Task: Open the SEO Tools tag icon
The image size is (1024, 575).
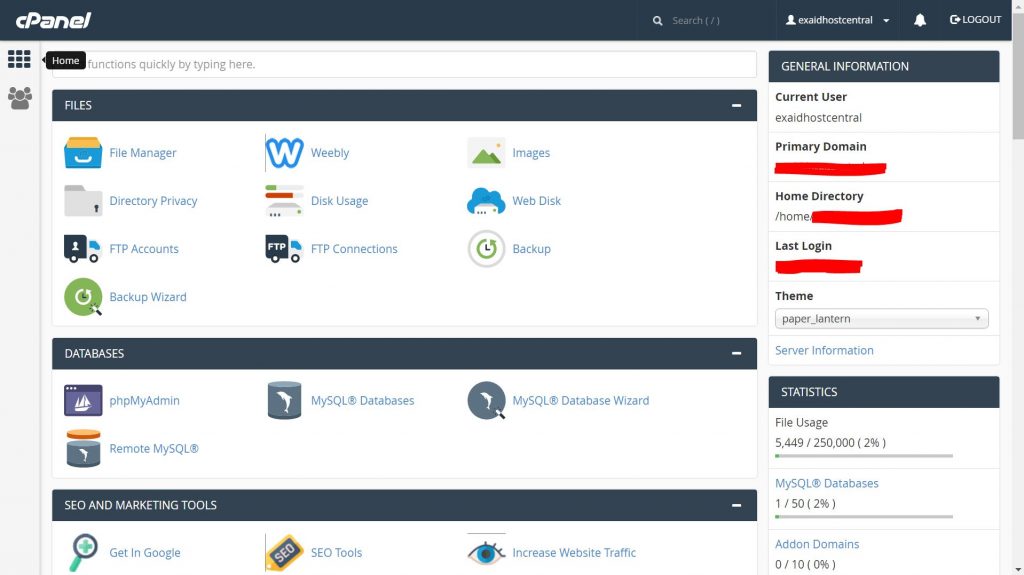Action: point(284,553)
